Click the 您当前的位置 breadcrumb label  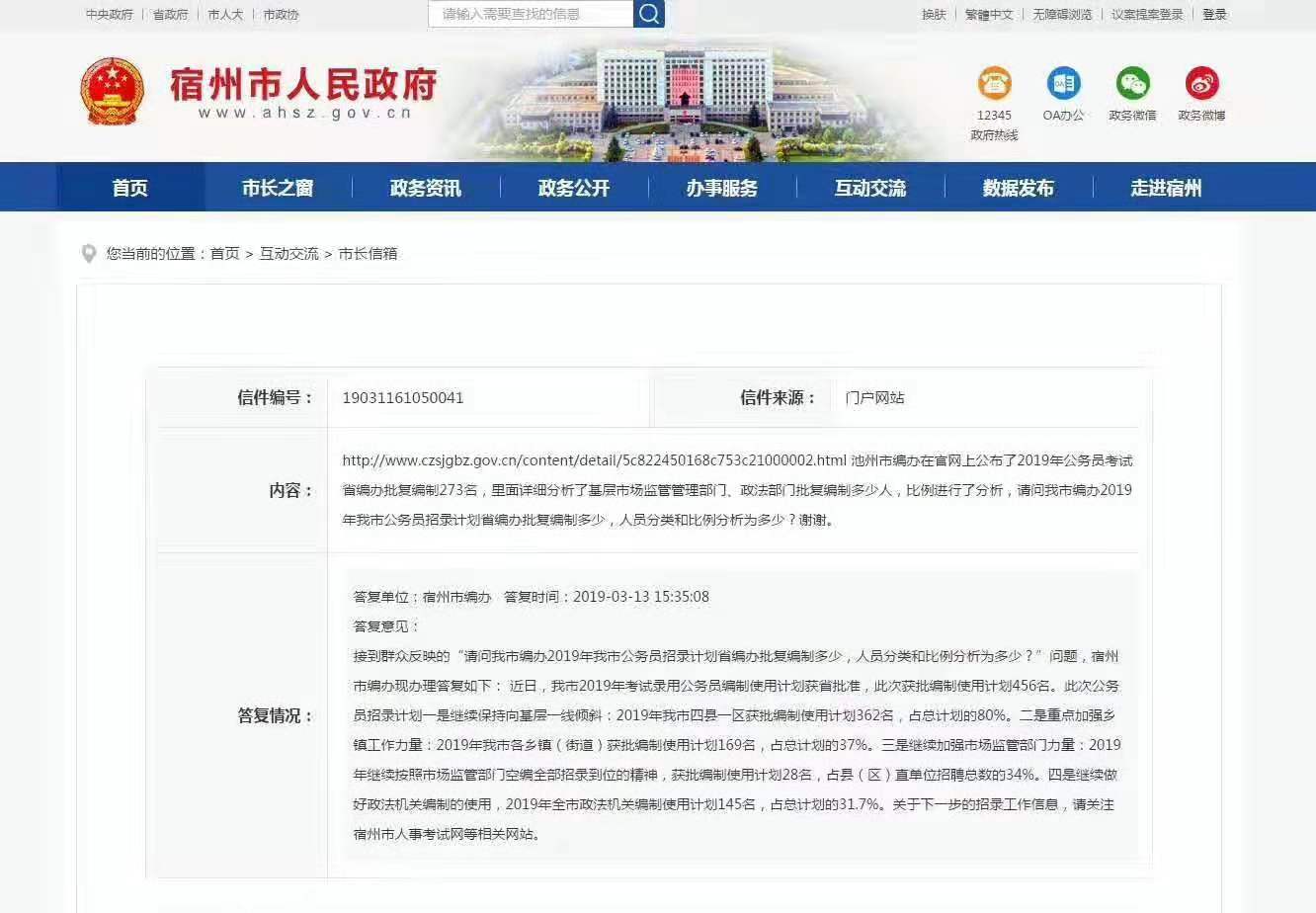point(157,254)
